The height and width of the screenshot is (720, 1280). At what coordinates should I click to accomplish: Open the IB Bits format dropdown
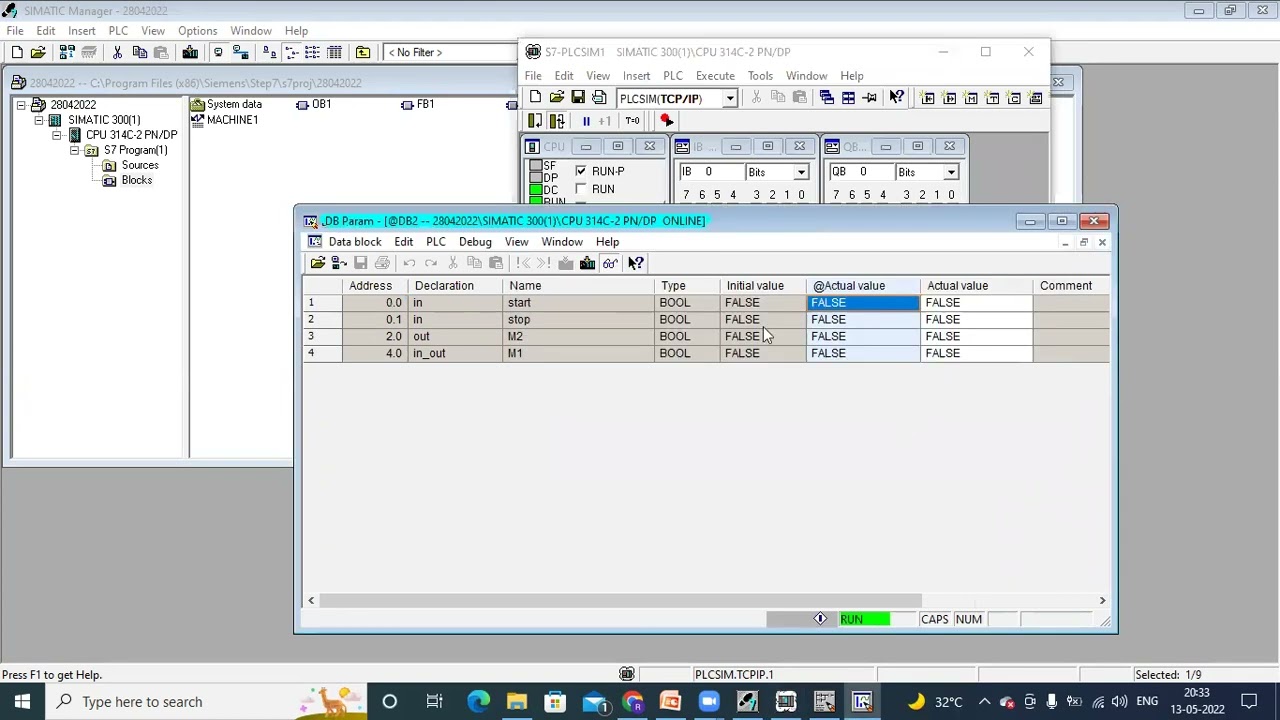tap(801, 172)
